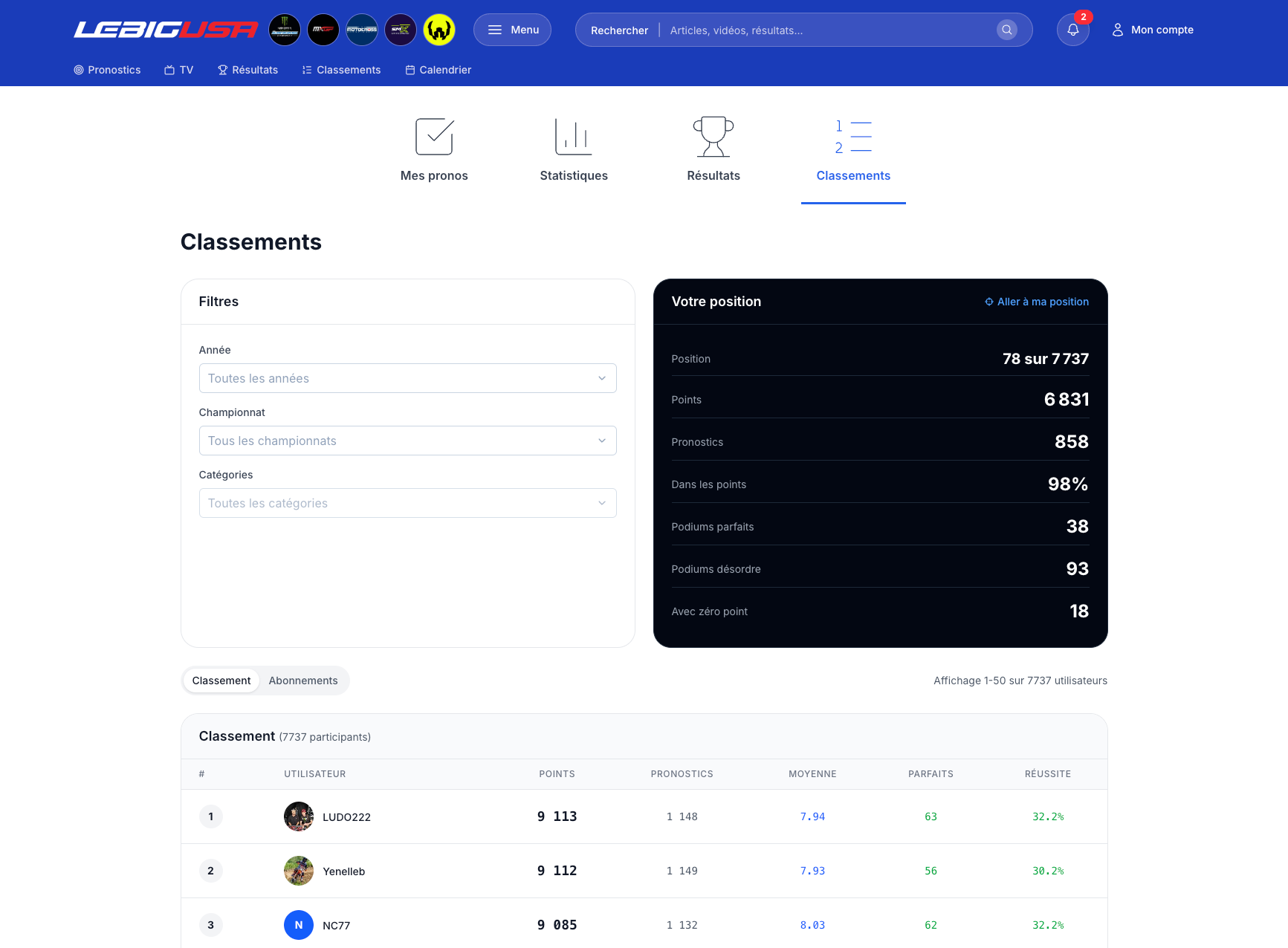The height and width of the screenshot is (948, 1288).
Task: Click the LeBigUSA home logo
Action: click(165, 30)
